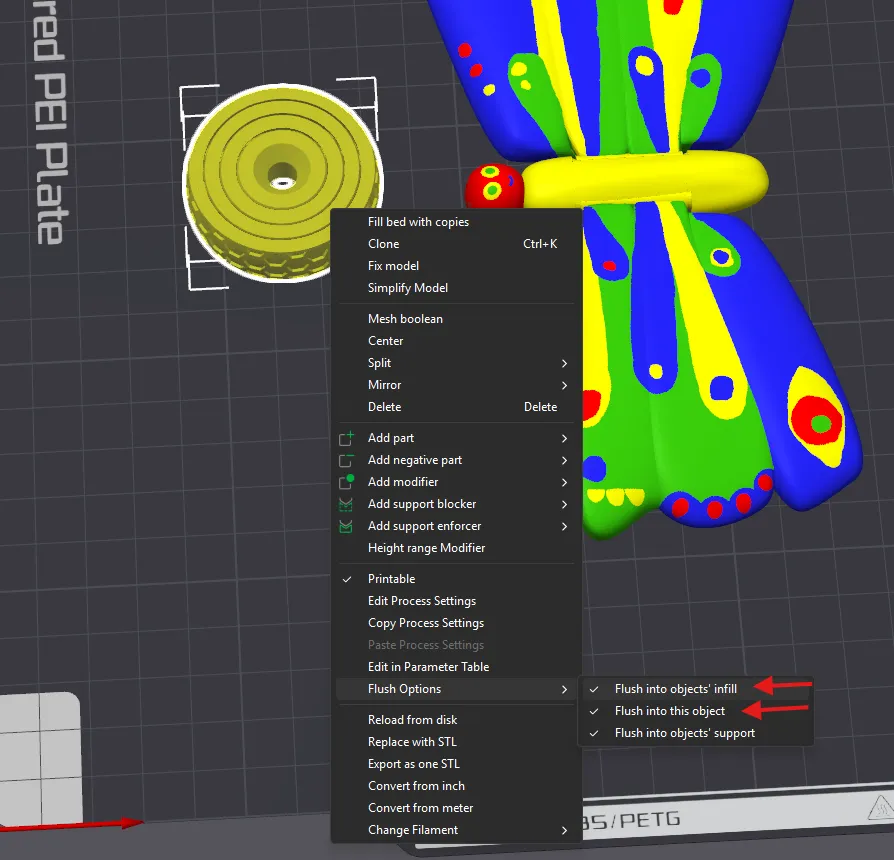
Task: Uncheck Flush into this object
Action: [670, 711]
